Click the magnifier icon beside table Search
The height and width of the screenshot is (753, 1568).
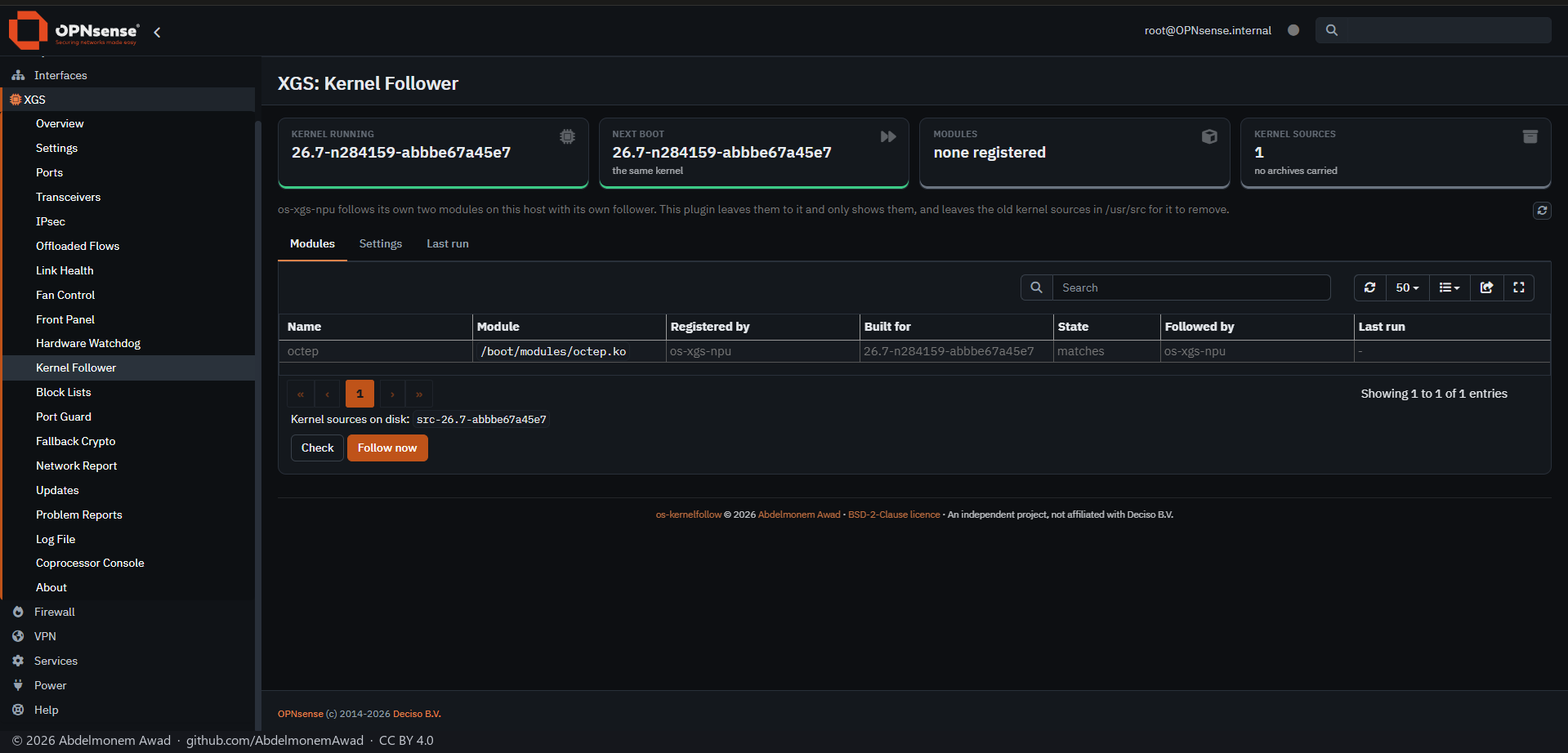click(x=1036, y=287)
